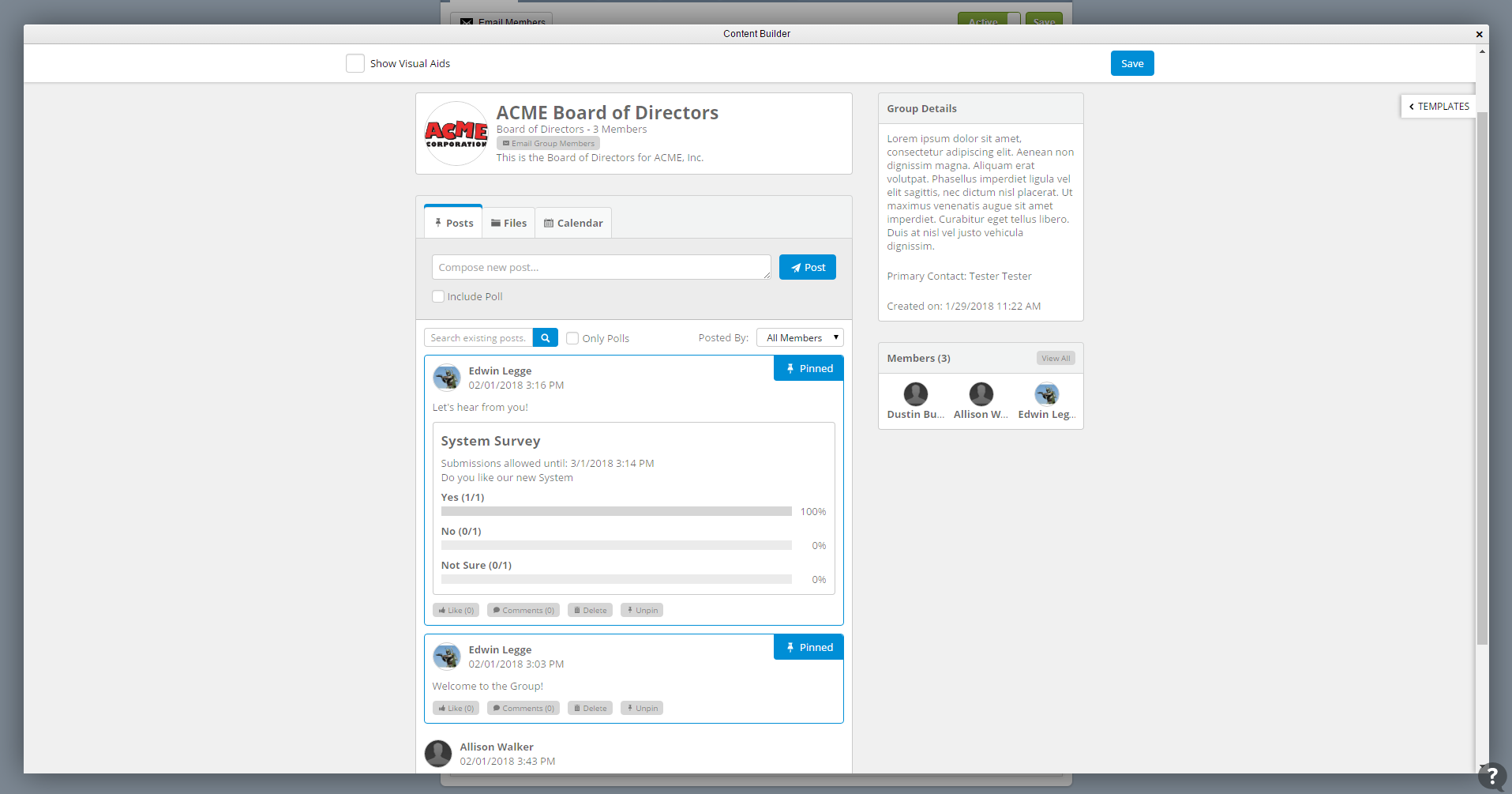1512x794 pixels.
Task: Switch to the Posts tab
Action: point(453,222)
